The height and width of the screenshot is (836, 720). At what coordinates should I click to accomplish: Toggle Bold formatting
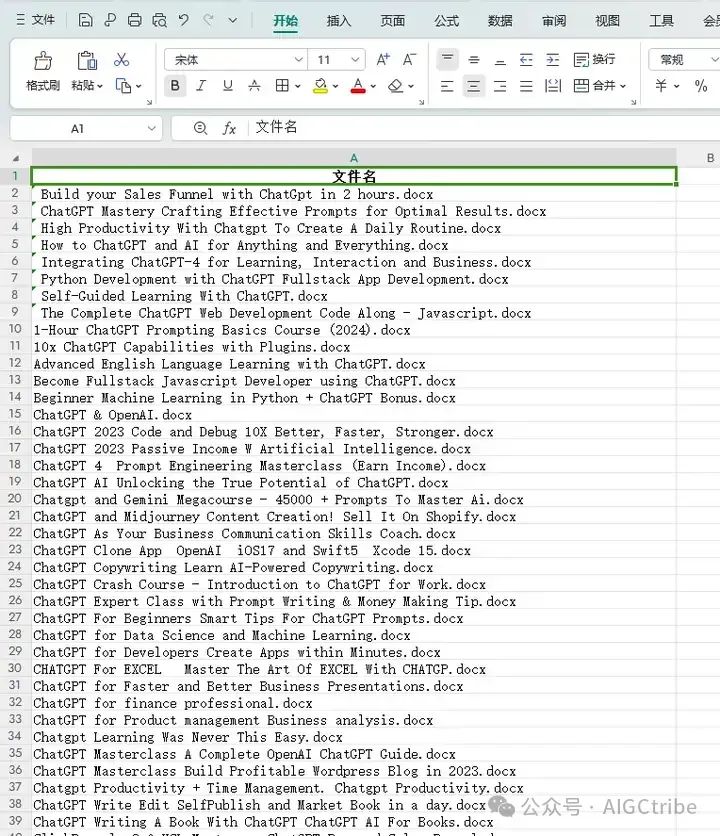[x=175, y=85]
